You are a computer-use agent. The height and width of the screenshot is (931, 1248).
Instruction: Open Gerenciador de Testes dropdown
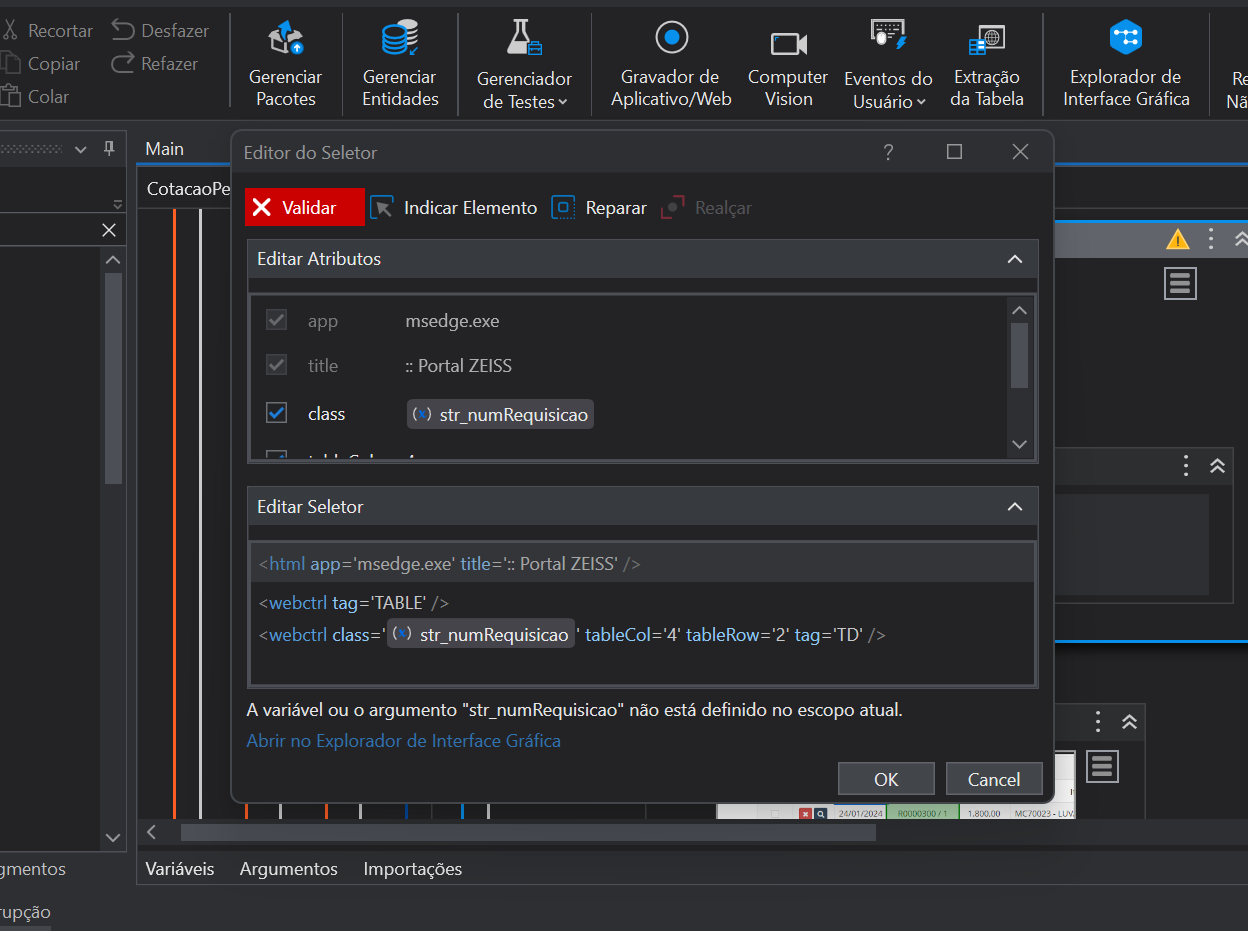click(x=524, y=90)
